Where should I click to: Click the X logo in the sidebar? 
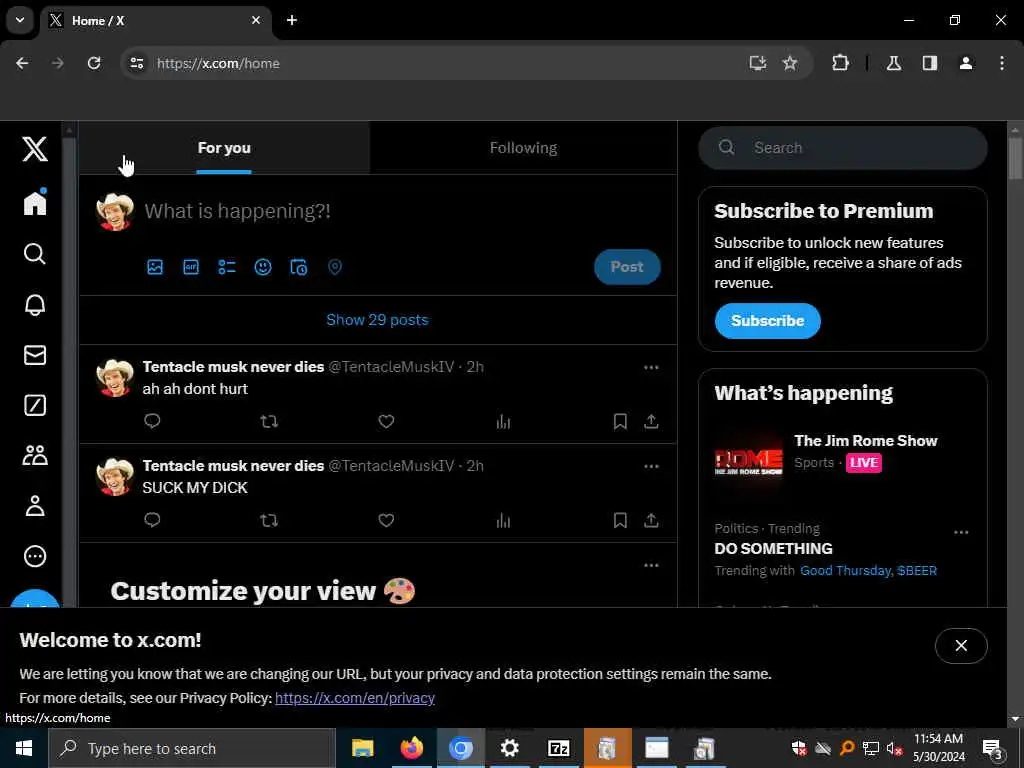click(x=35, y=149)
